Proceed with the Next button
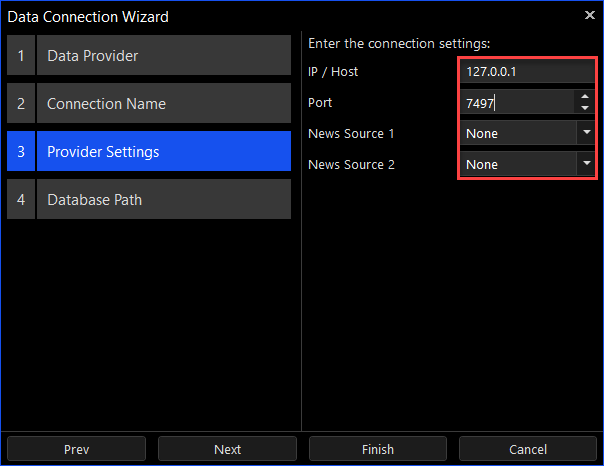 click(x=227, y=449)
